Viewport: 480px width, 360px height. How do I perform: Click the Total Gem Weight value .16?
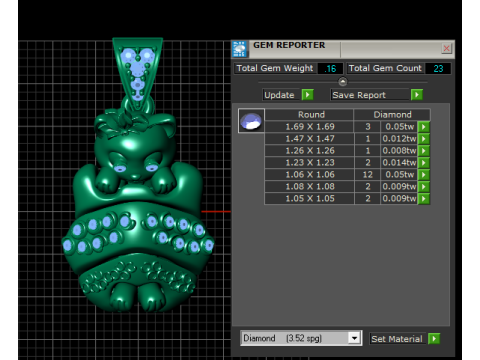pos(330,68)
